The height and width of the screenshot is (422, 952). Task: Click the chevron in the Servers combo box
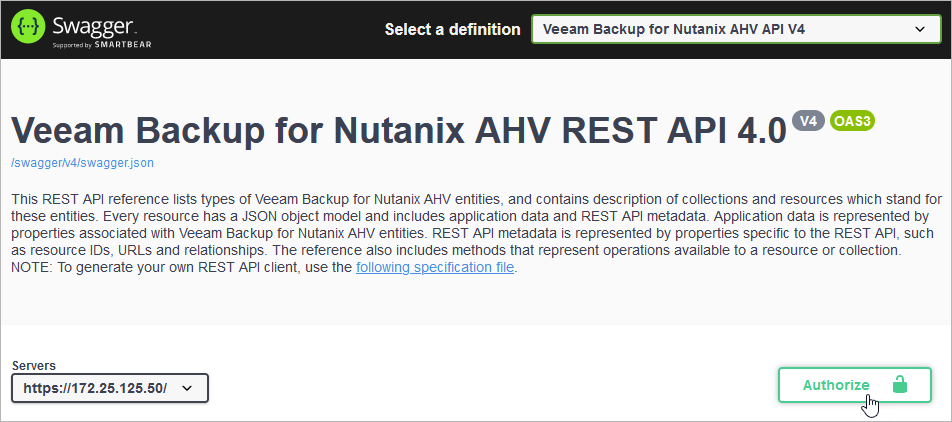pyautogui.click(x=187, y=389)
